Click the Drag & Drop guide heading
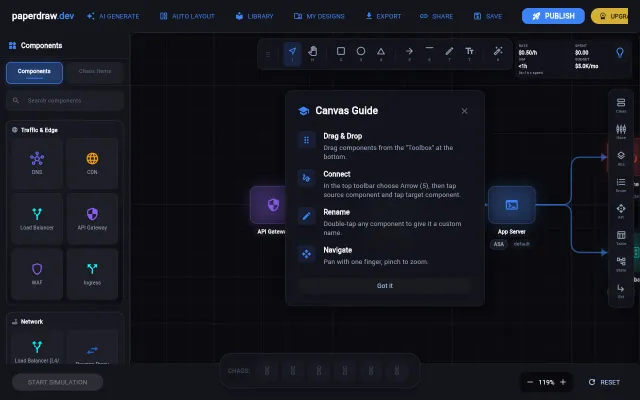640x400 pixels. tap(343, 136)
